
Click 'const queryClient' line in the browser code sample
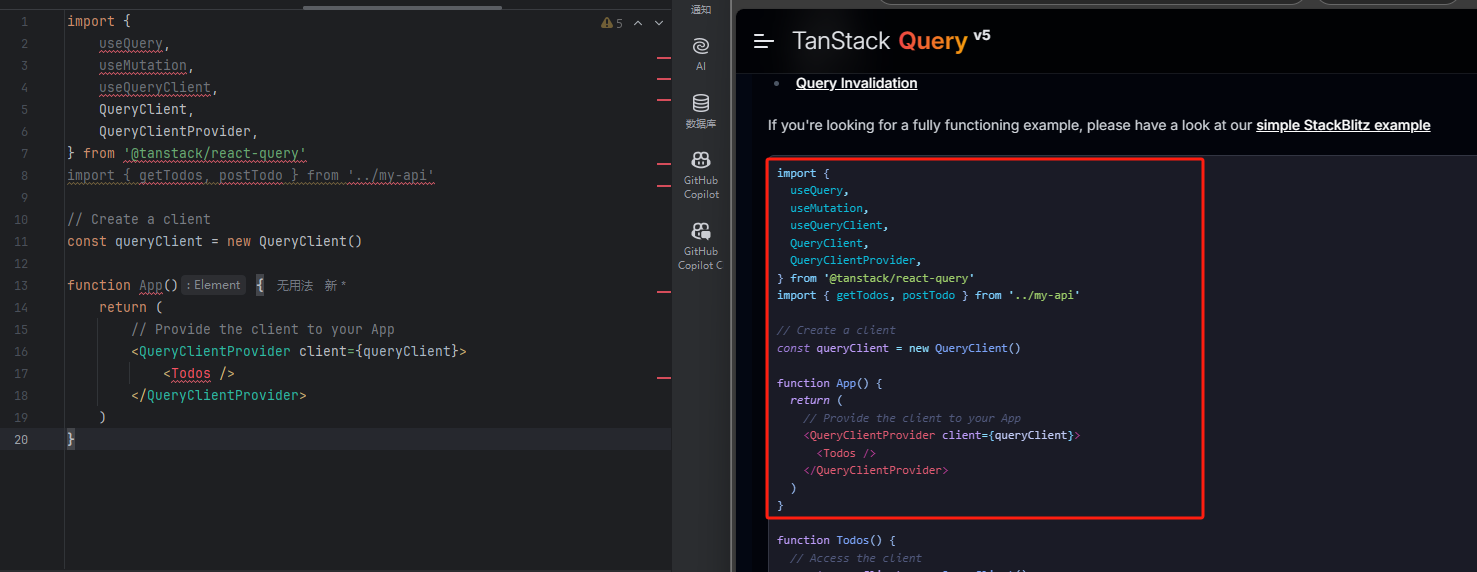click(899, 348)
